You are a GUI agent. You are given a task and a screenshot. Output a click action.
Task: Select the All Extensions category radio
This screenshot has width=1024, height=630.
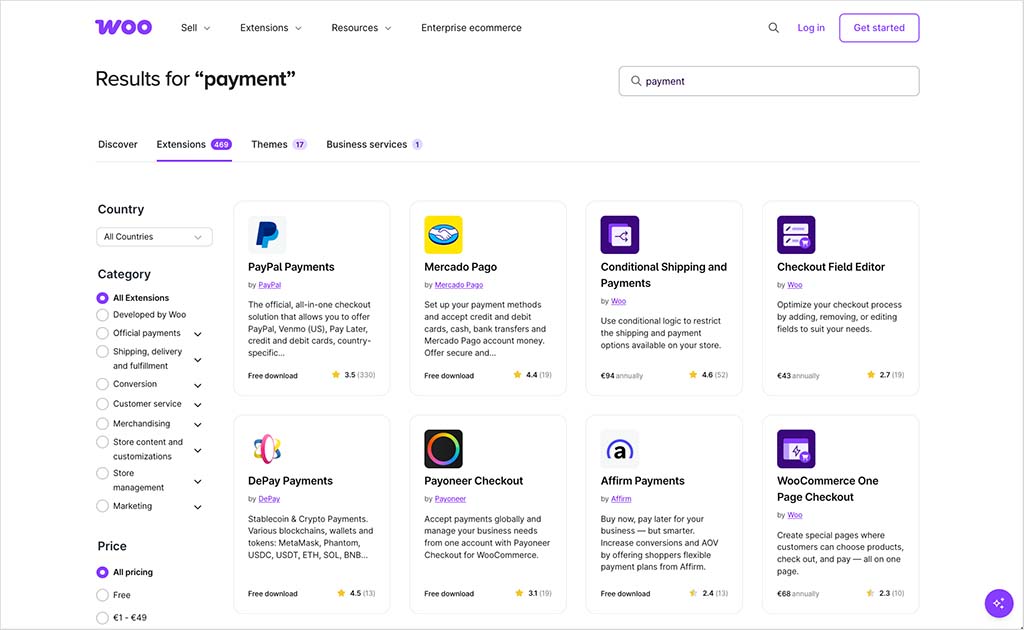coord(103,298)
